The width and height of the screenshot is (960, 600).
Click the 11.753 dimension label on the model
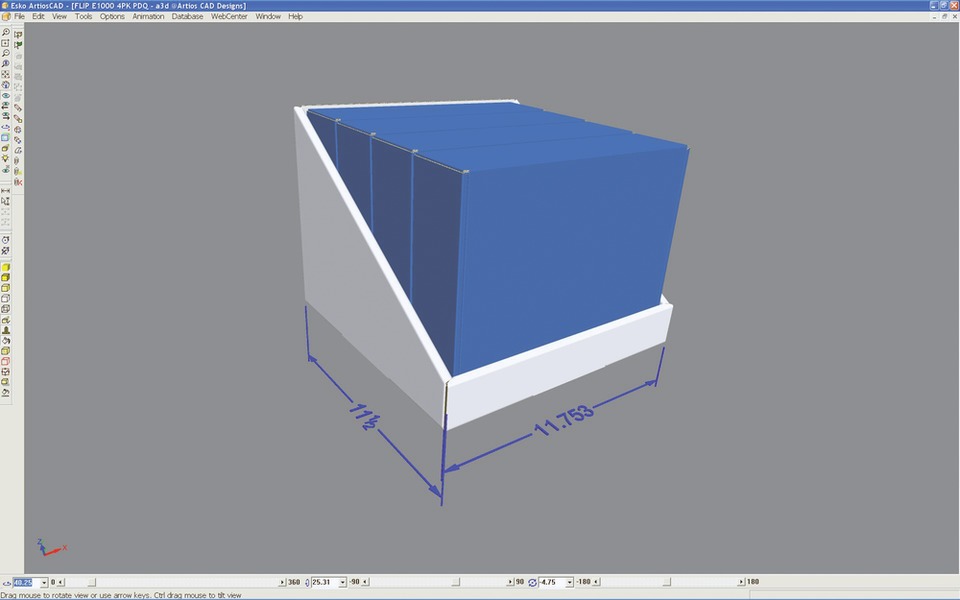(x=565, y=418)
